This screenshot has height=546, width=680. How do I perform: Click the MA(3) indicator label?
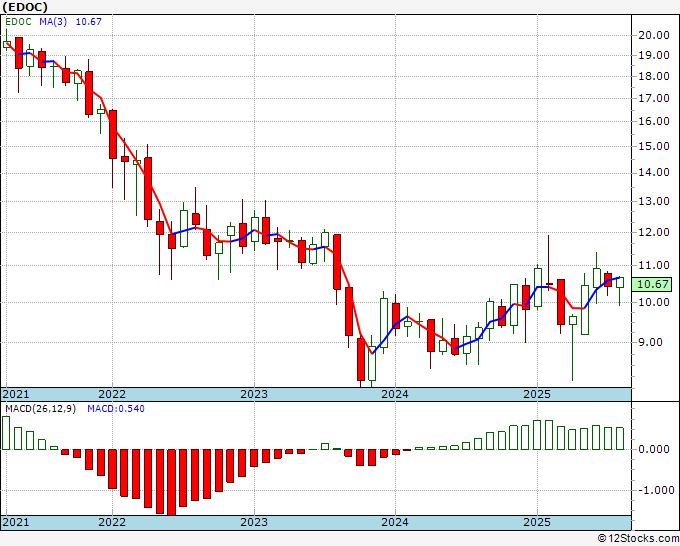[x=53, y=22]
